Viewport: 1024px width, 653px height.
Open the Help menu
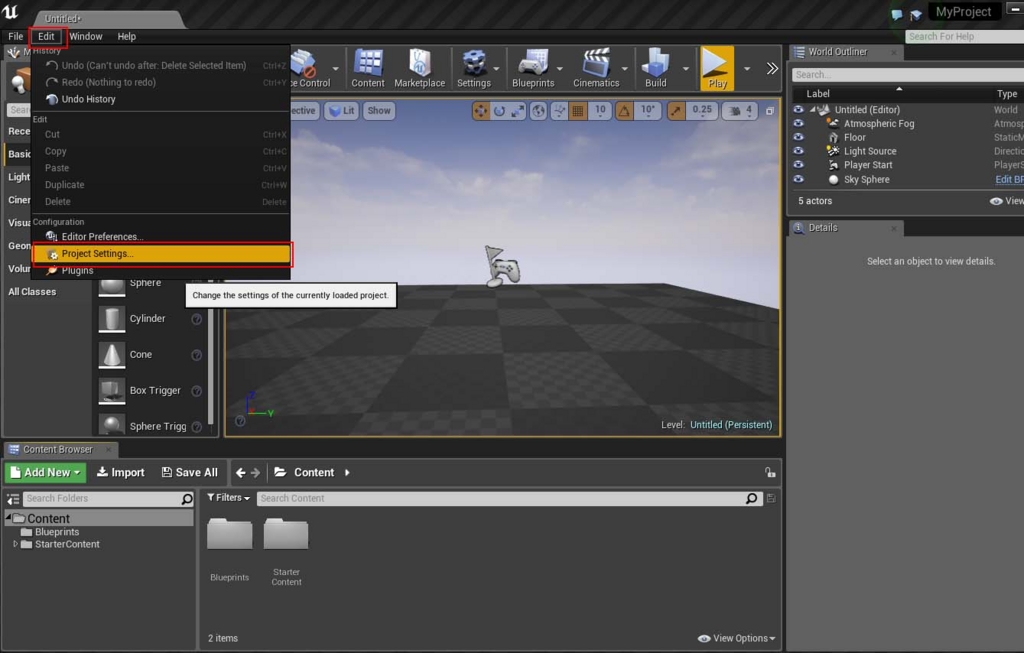pyautogui.click(x=127, y=37)
